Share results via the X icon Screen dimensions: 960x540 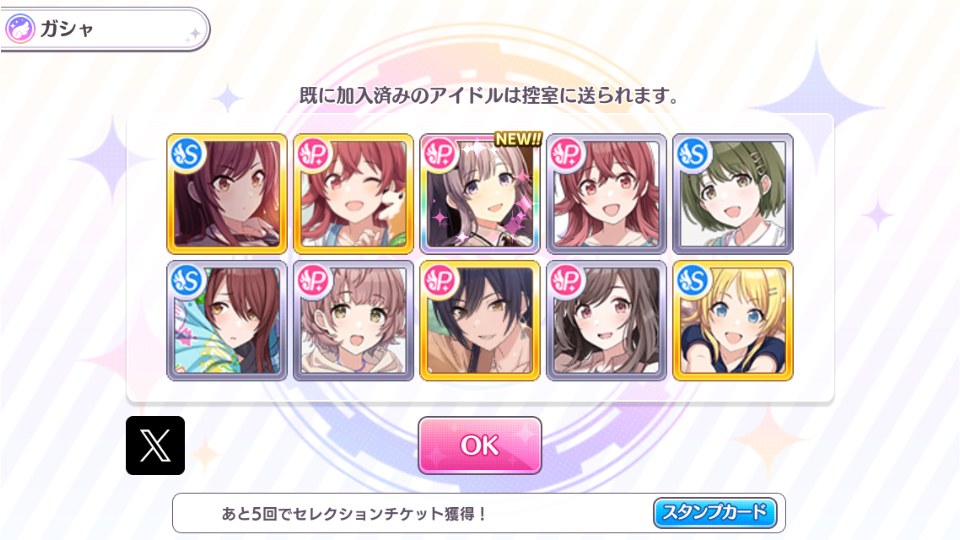tap(156, 445)
